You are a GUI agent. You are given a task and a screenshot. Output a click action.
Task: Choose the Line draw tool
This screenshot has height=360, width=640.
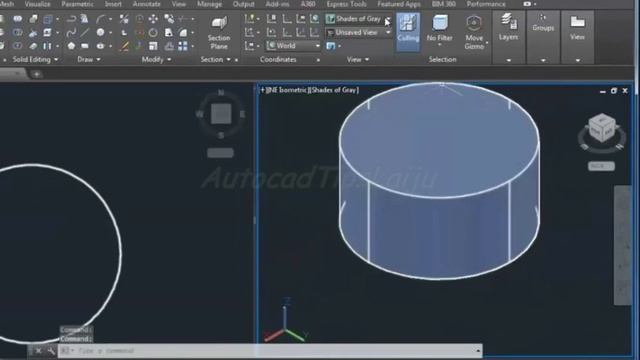tap(84, 32)
